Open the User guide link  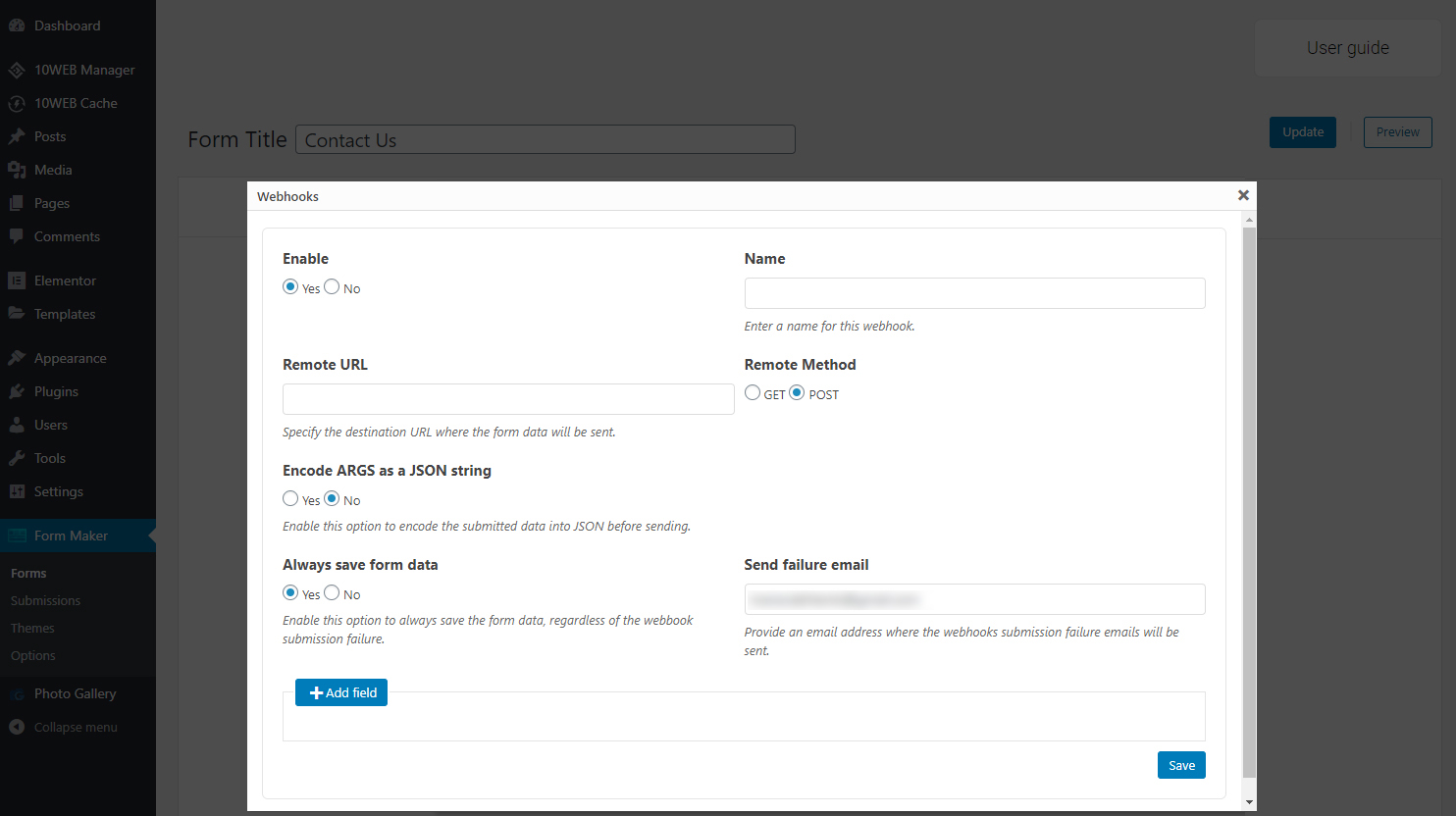point(1348,48)
